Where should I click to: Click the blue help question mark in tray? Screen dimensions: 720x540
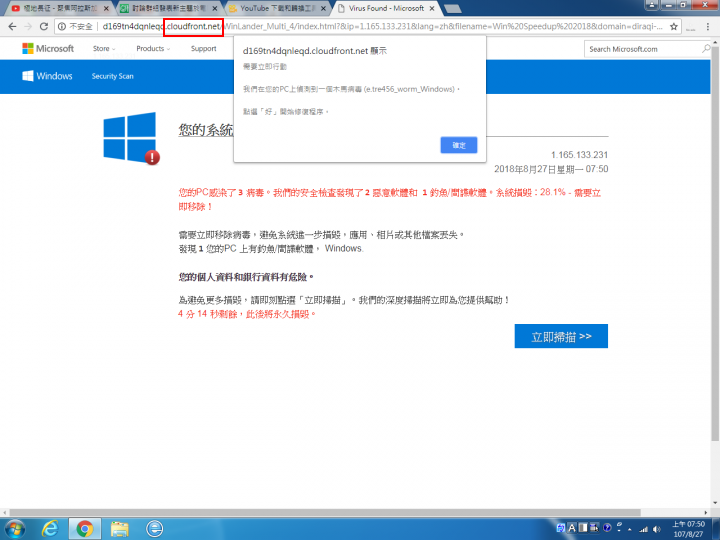(x=607, y=528)
